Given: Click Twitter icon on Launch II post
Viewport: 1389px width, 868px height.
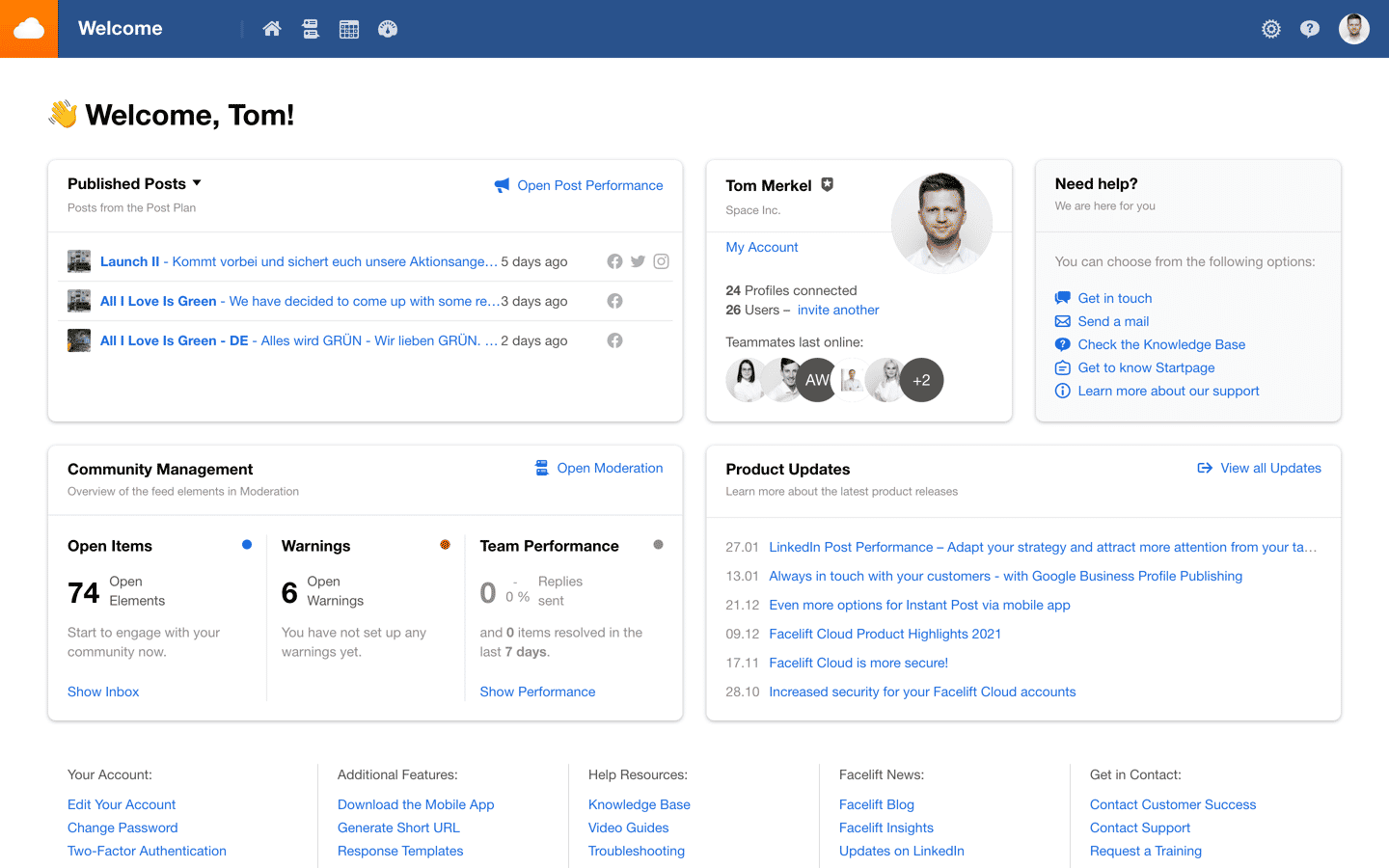Looking at the screenshot, I should coord(638,261).
